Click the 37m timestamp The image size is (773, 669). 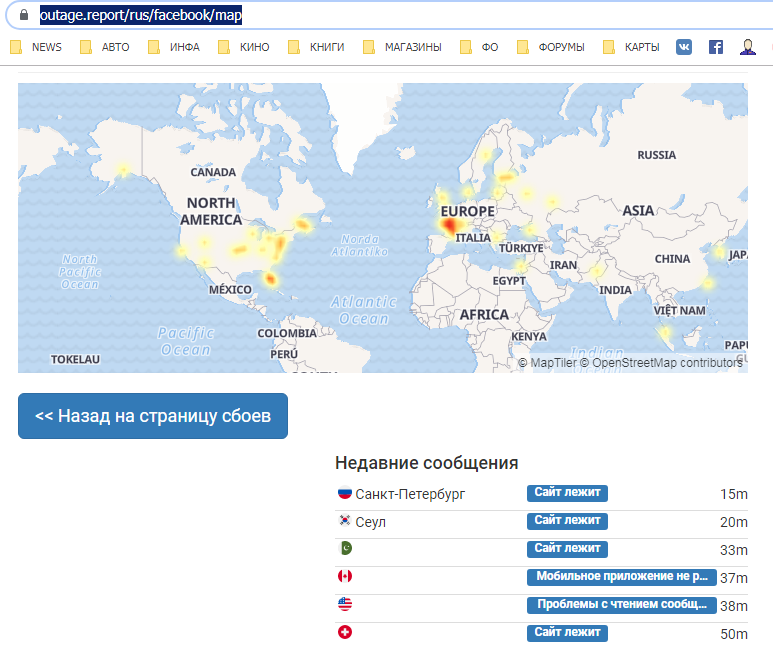(x=734, y=578)
